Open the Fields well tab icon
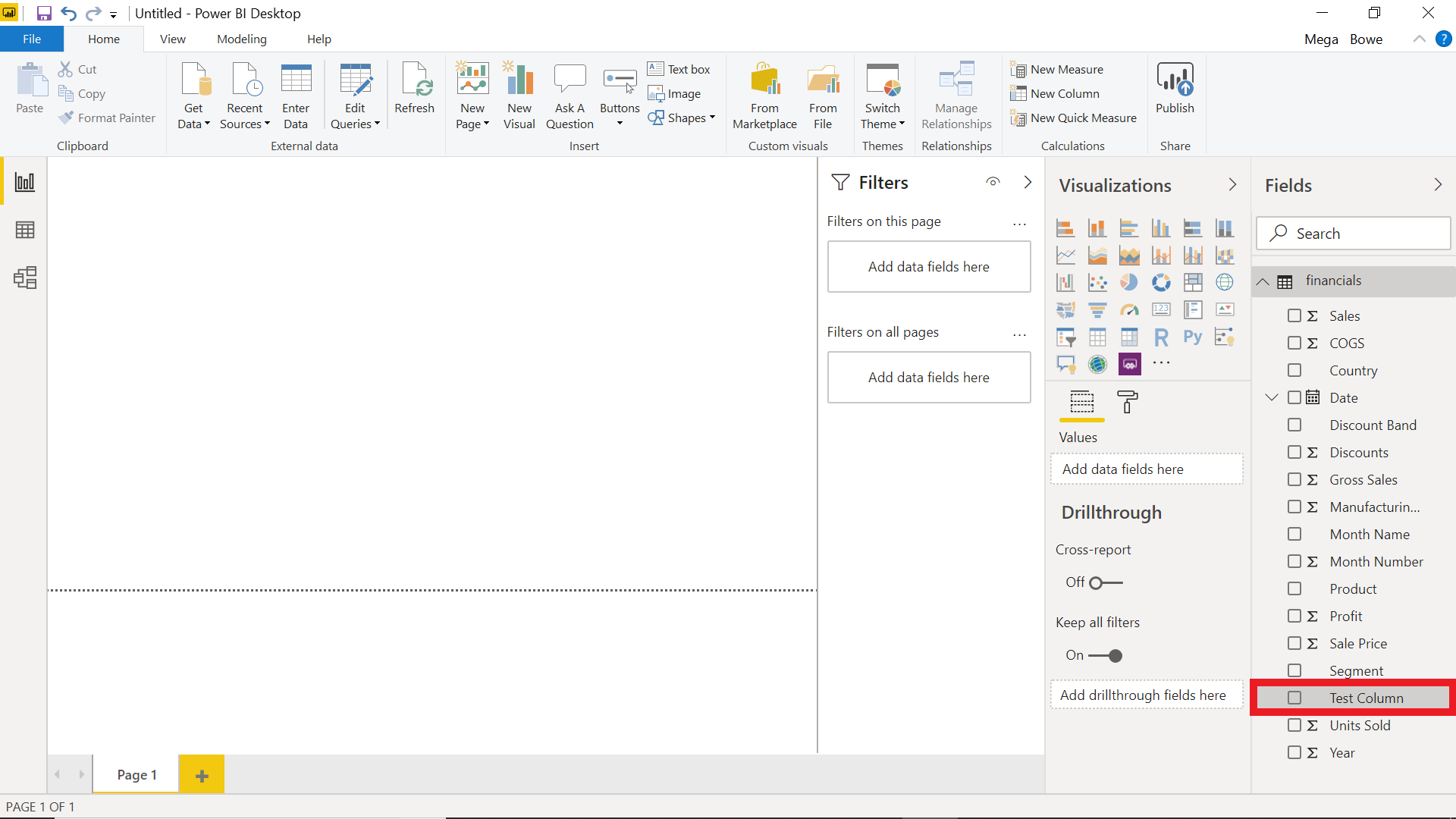Screen dimensions: 1456x819 (x=1082, y=402)
